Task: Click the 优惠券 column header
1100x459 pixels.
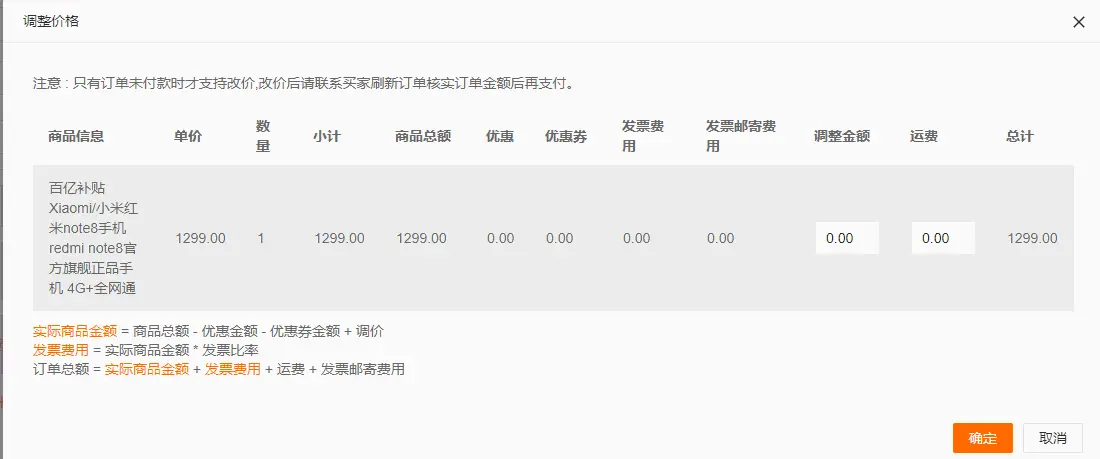Action: click(x=565, y=136)
